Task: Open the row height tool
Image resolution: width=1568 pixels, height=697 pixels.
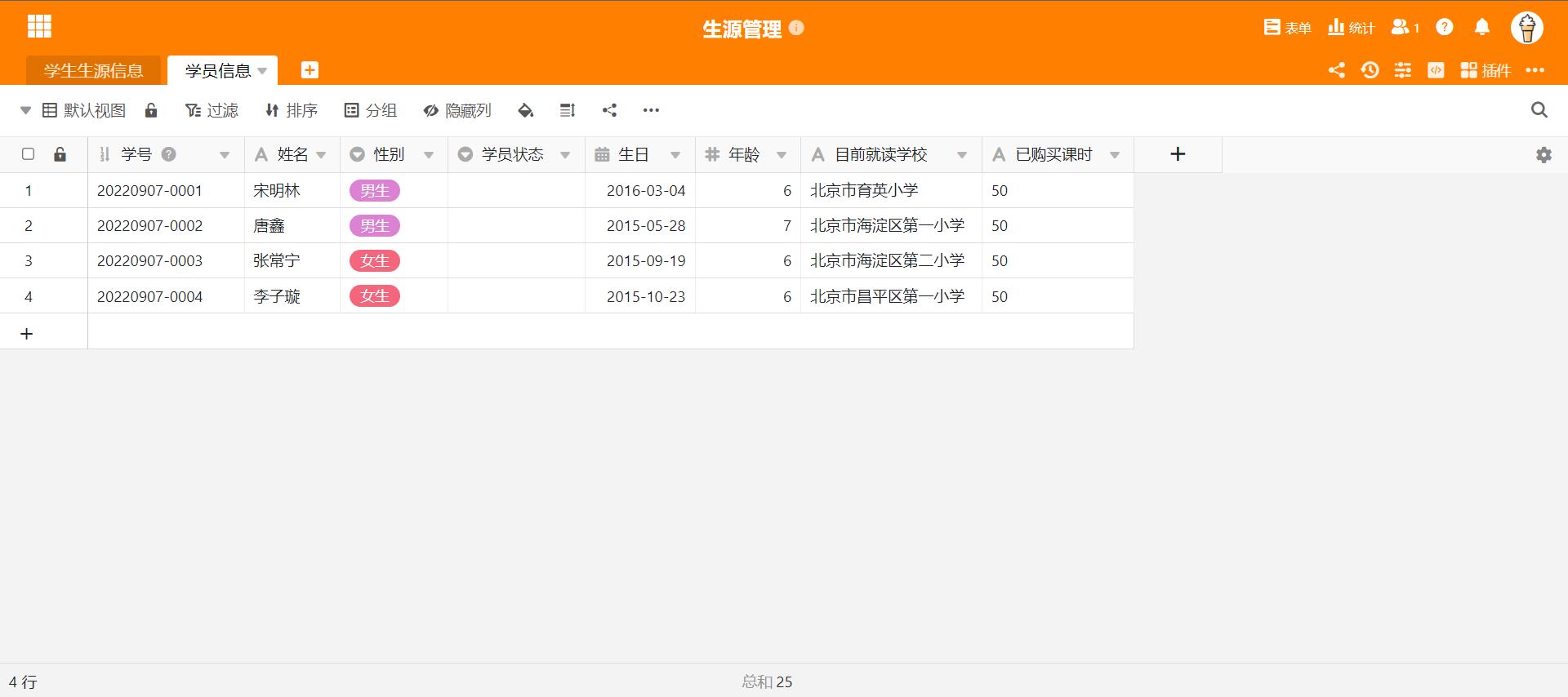Action: coord(568,110)
